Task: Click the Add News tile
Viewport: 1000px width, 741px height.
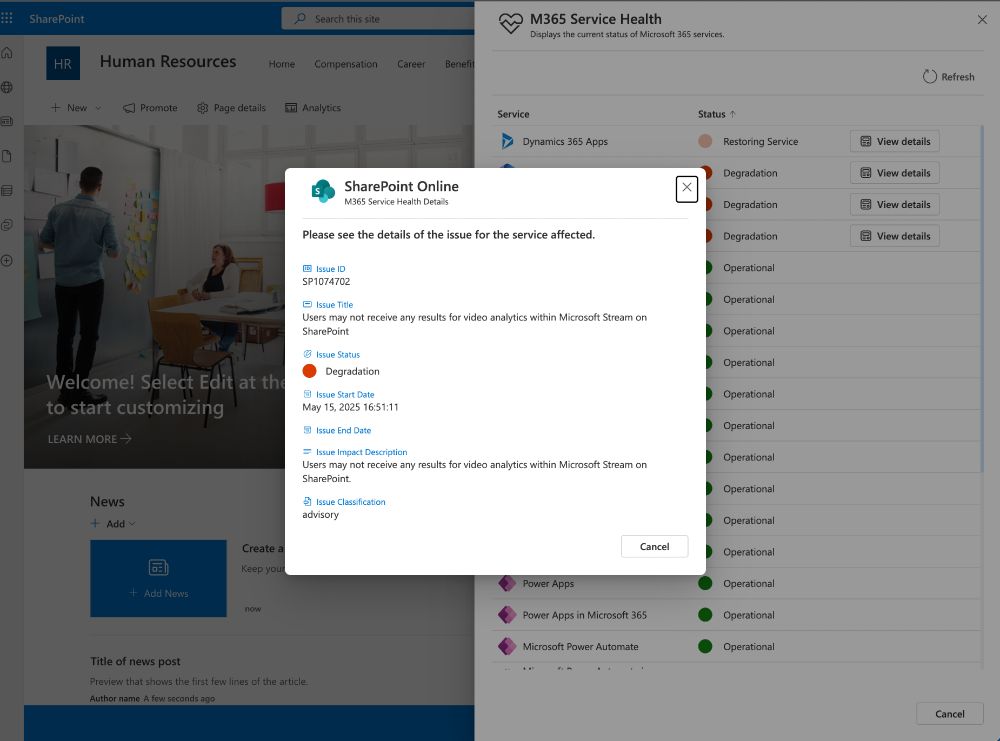Action: pyautogui.click(x=158, y=578)
